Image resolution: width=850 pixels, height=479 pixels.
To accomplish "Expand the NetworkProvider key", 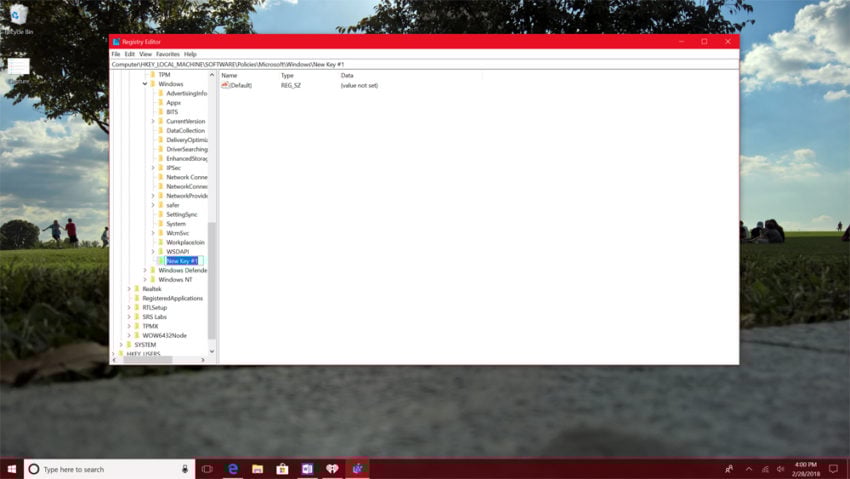I will [x=153, y=196].
